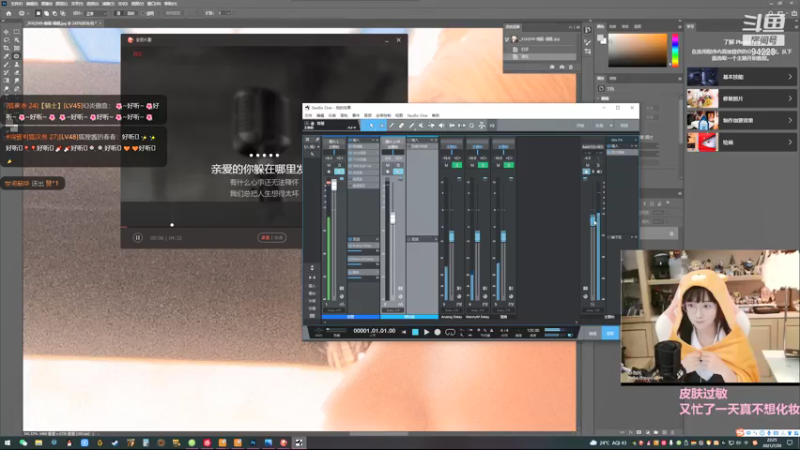Select the Eraser tool in Studio One toolbar

pyautogui.click(x=402, y=126)
